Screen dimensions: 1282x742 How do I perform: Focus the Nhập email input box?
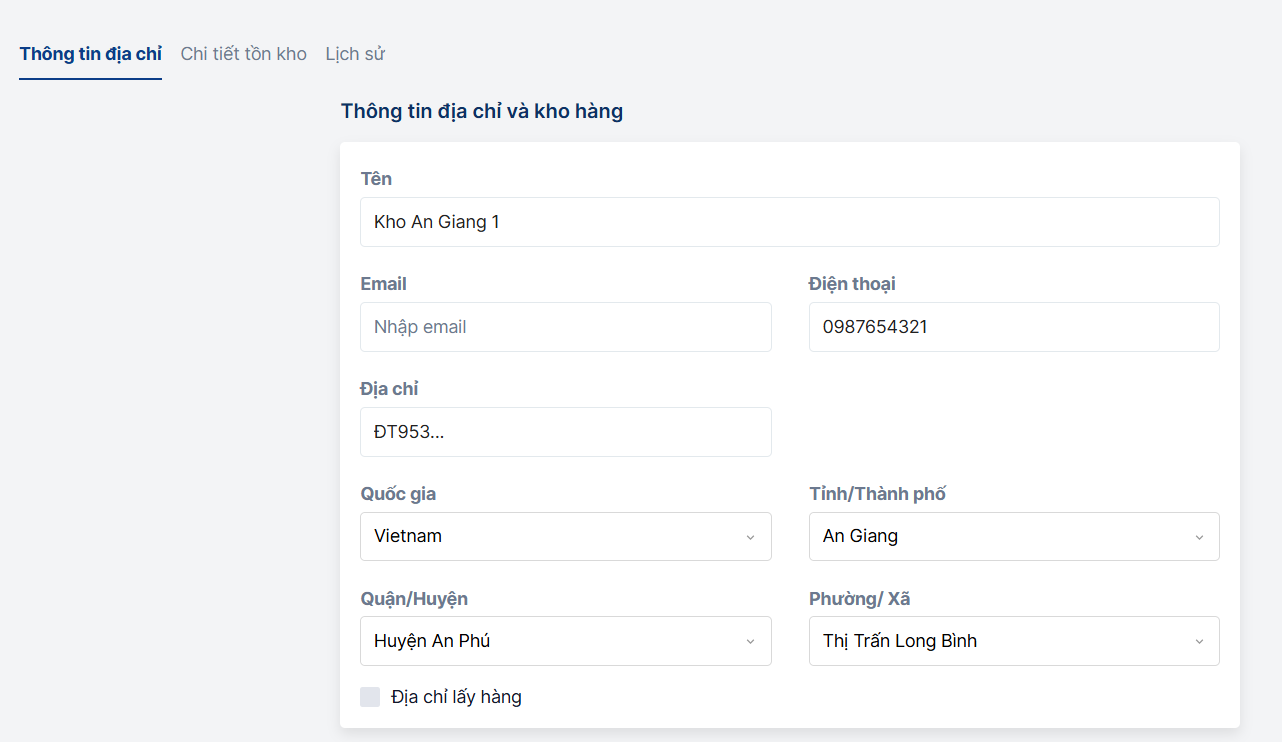pyautogui.click(x=565, y=327)
